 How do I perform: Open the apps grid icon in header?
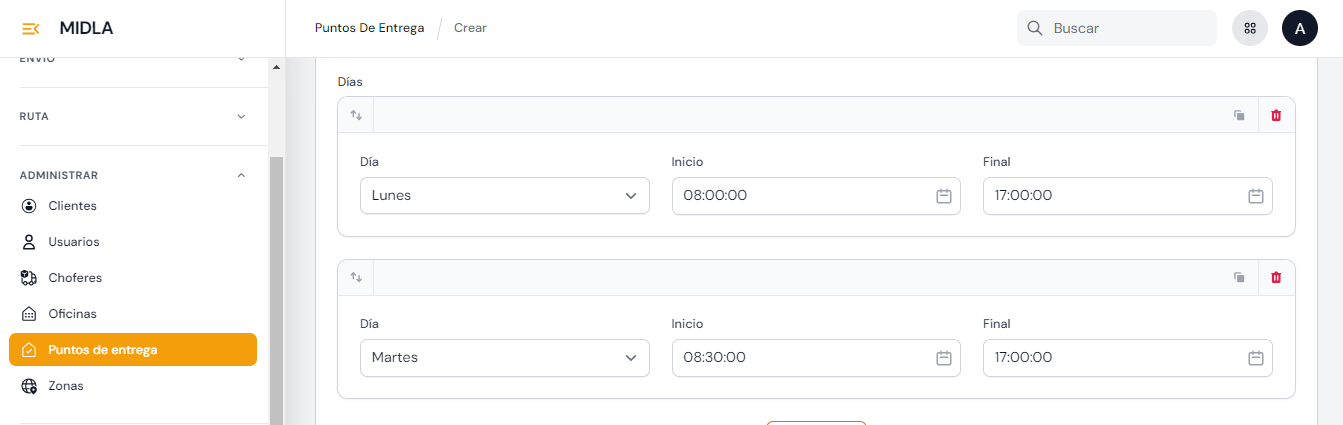click(x=1250, y=28)
